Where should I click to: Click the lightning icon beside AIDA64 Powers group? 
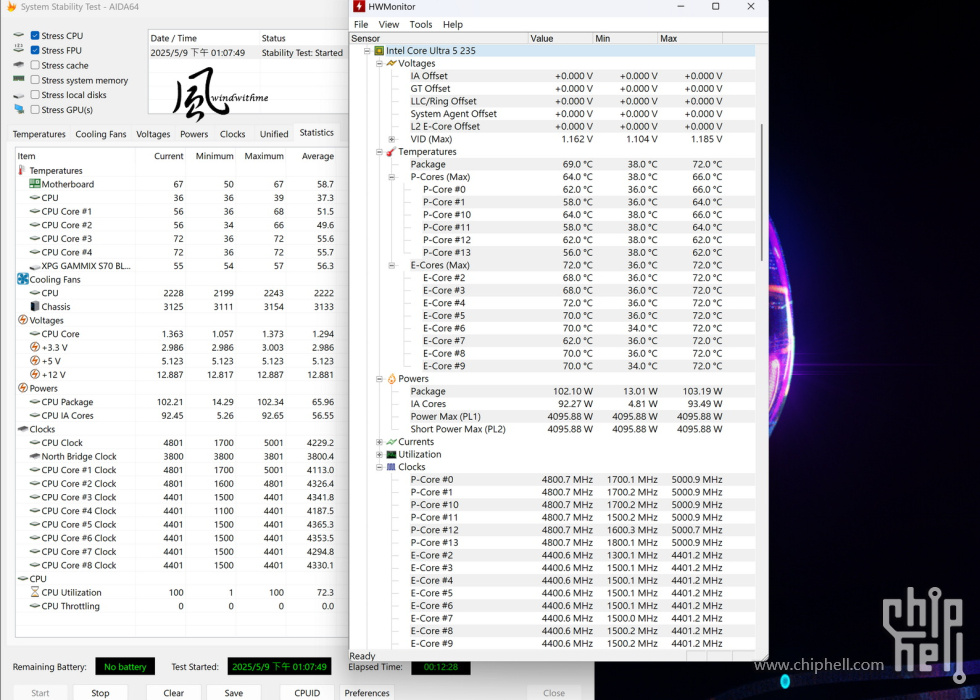tap(23, 388)
